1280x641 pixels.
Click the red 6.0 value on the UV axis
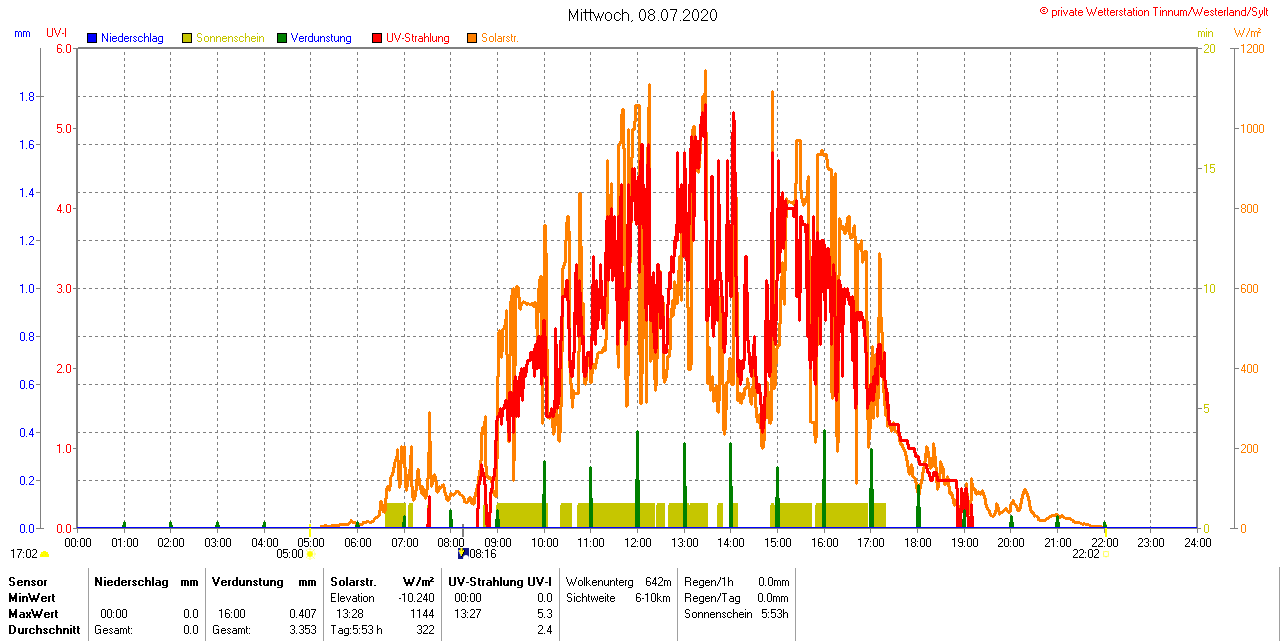point(65,48)
